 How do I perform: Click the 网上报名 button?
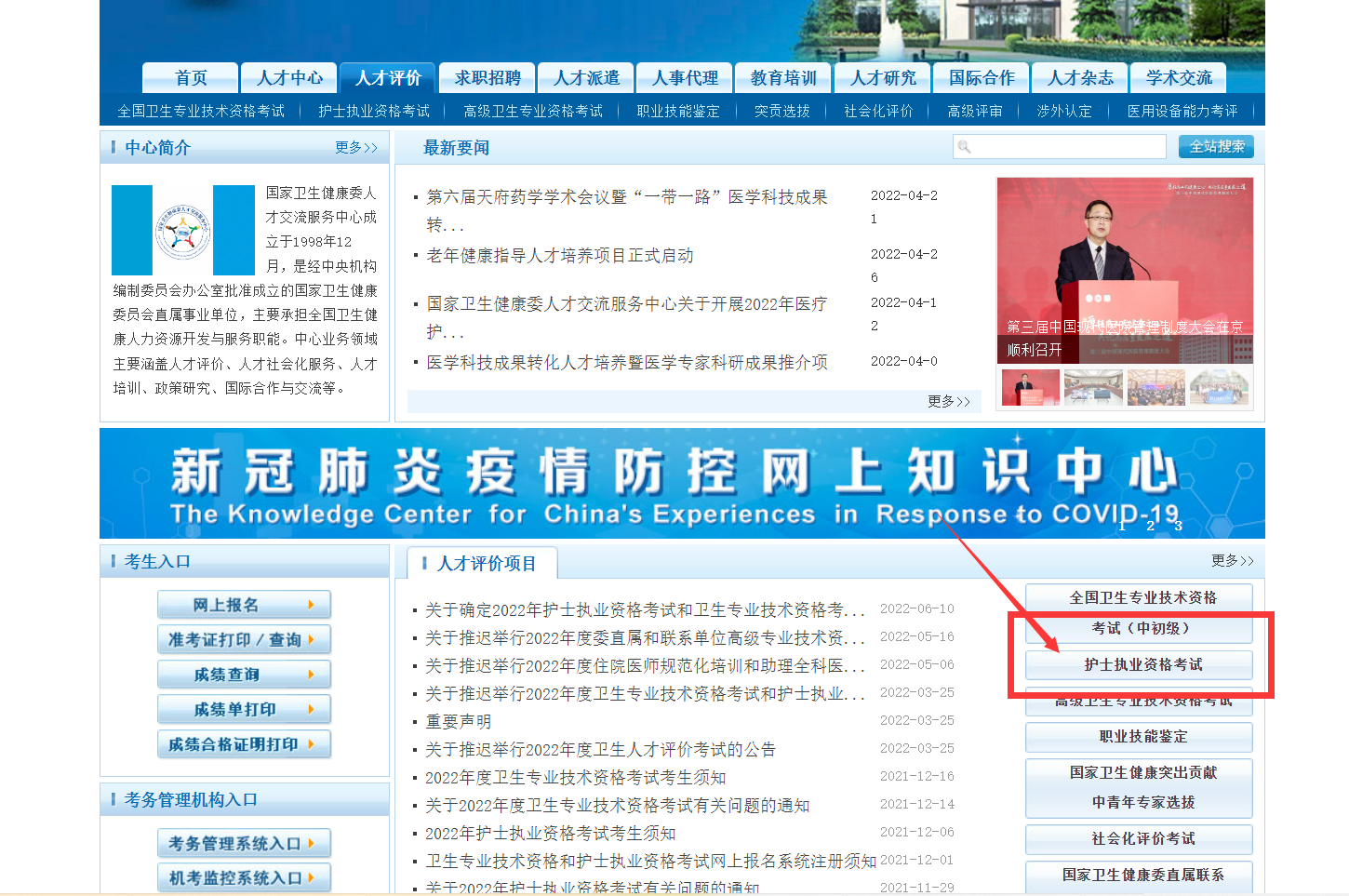[x=245, y=605]
